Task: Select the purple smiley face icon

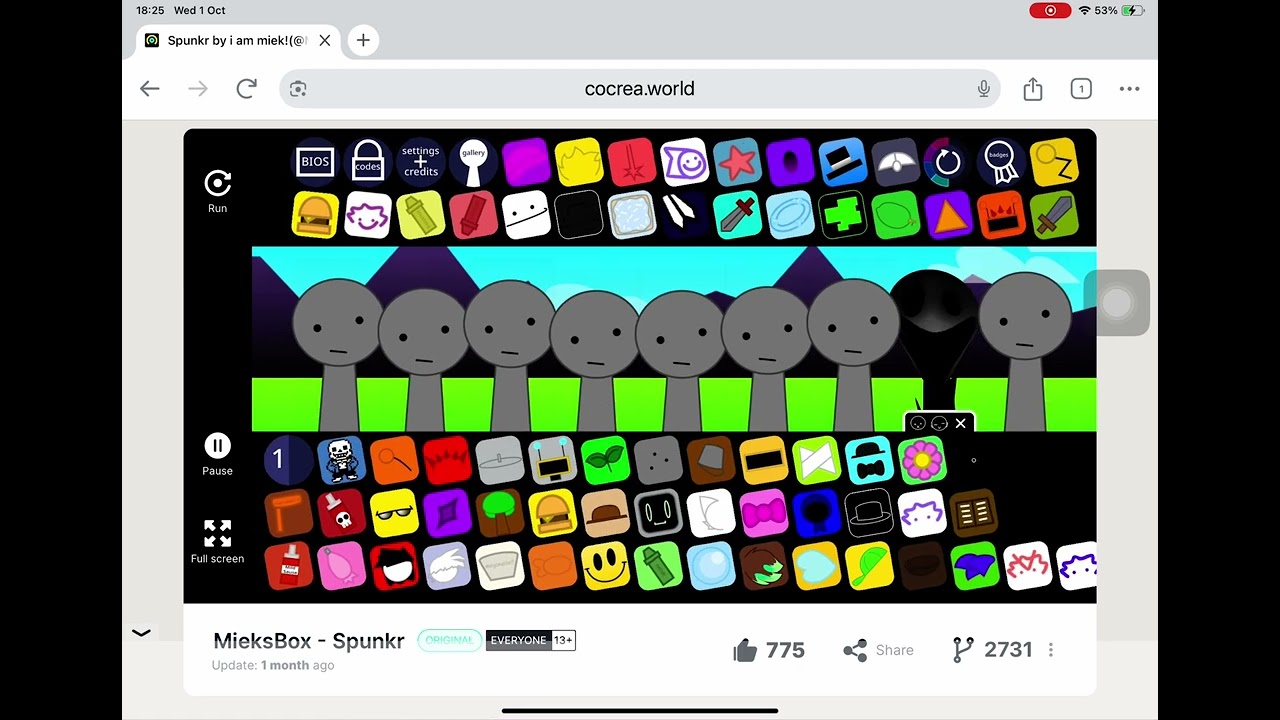Action: (x=685, y=162)
